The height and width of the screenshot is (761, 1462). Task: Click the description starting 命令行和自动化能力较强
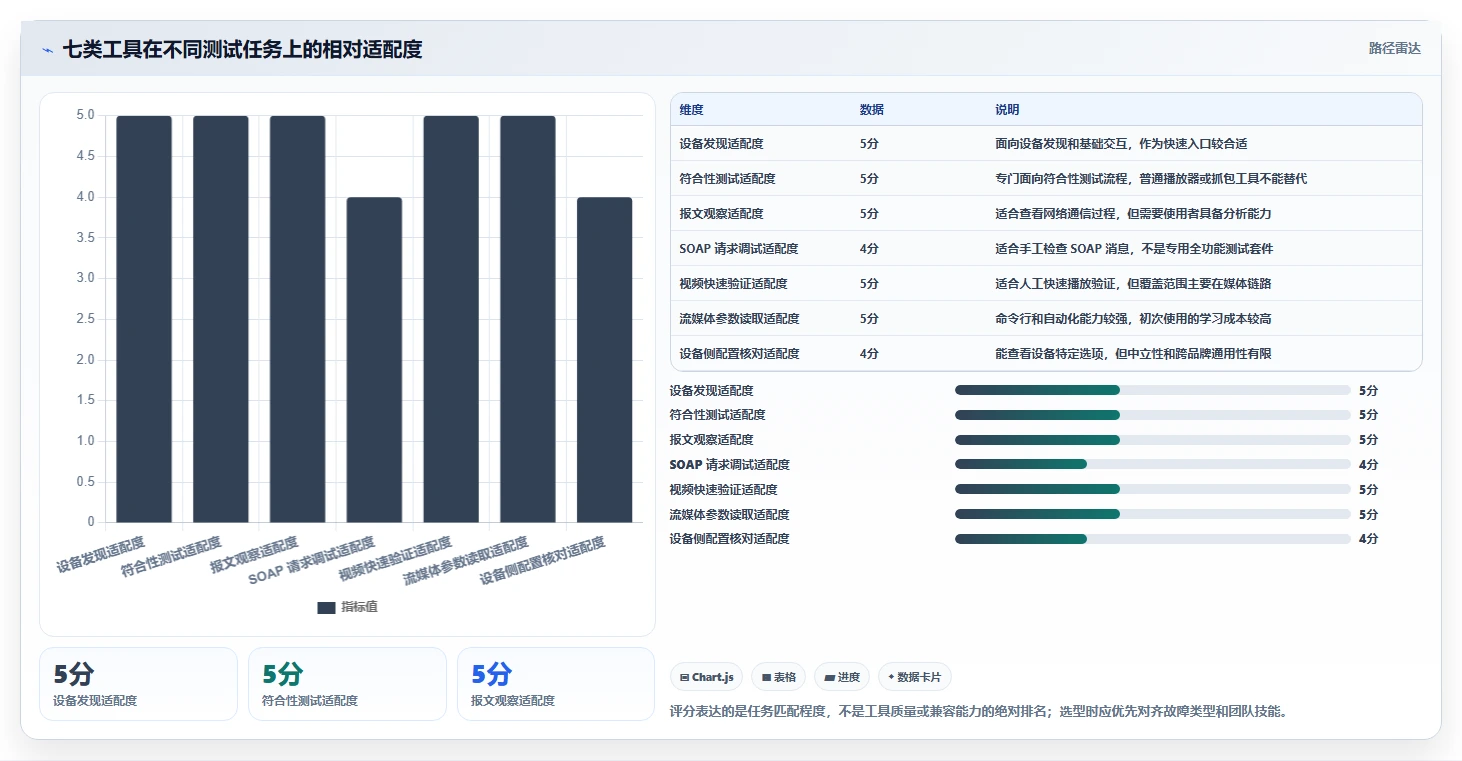pos(1133,319)
